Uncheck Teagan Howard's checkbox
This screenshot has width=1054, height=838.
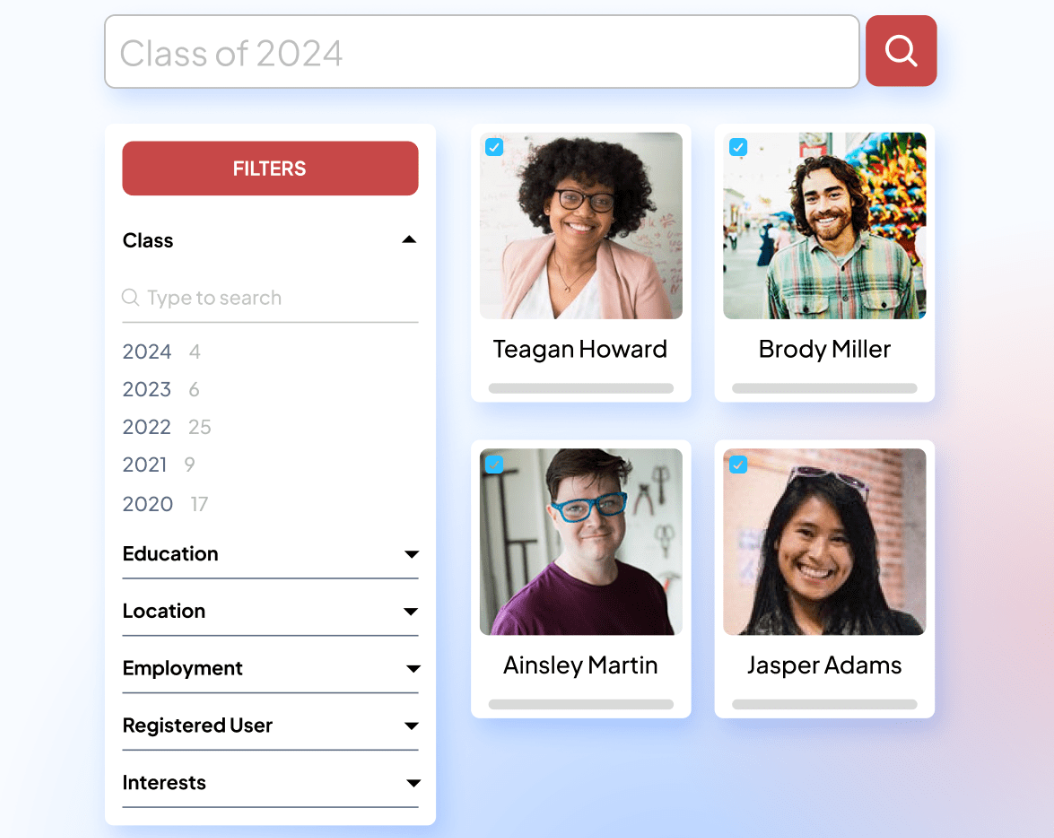[494, 146]
